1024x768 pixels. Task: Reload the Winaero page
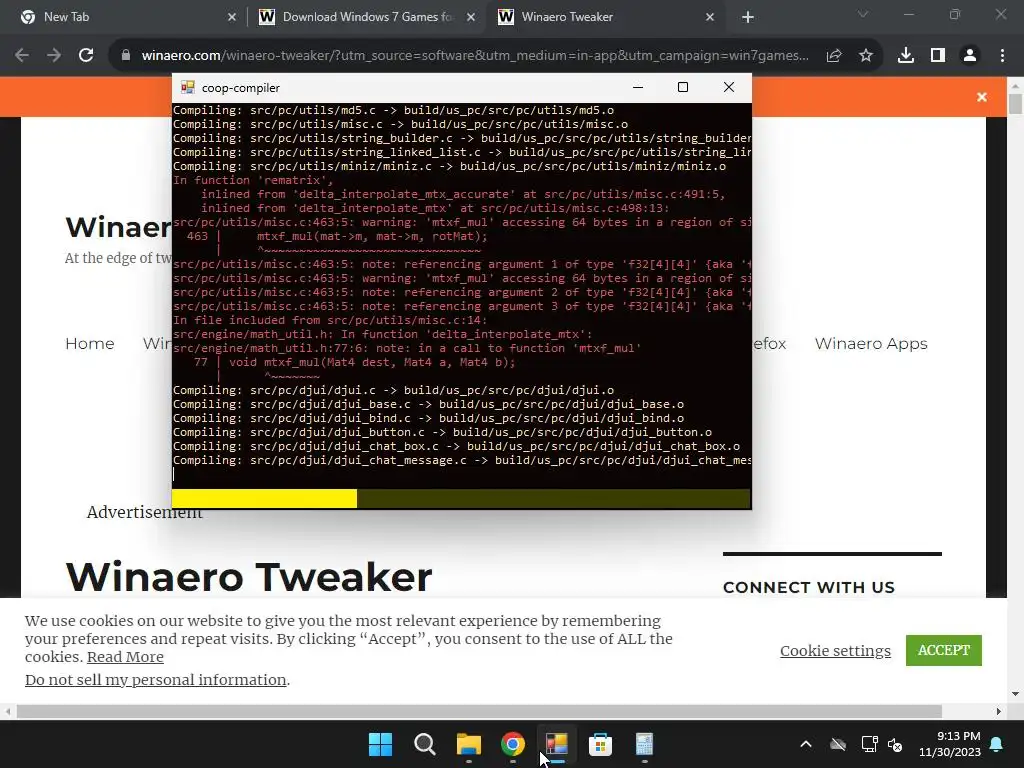click(86, 56)
